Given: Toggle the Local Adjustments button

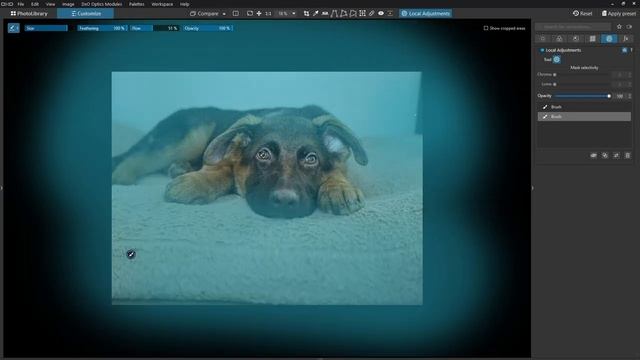Looking at the screenshot, I should coord(426,13).
